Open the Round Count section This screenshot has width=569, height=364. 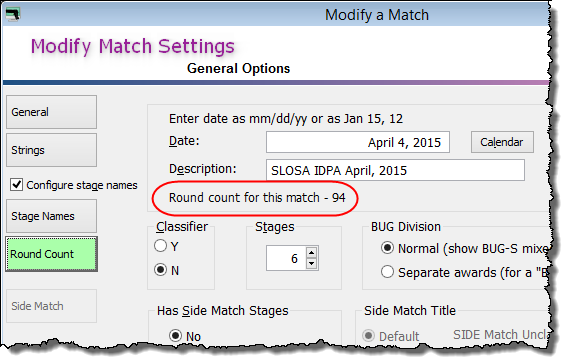tap(52, 254)
